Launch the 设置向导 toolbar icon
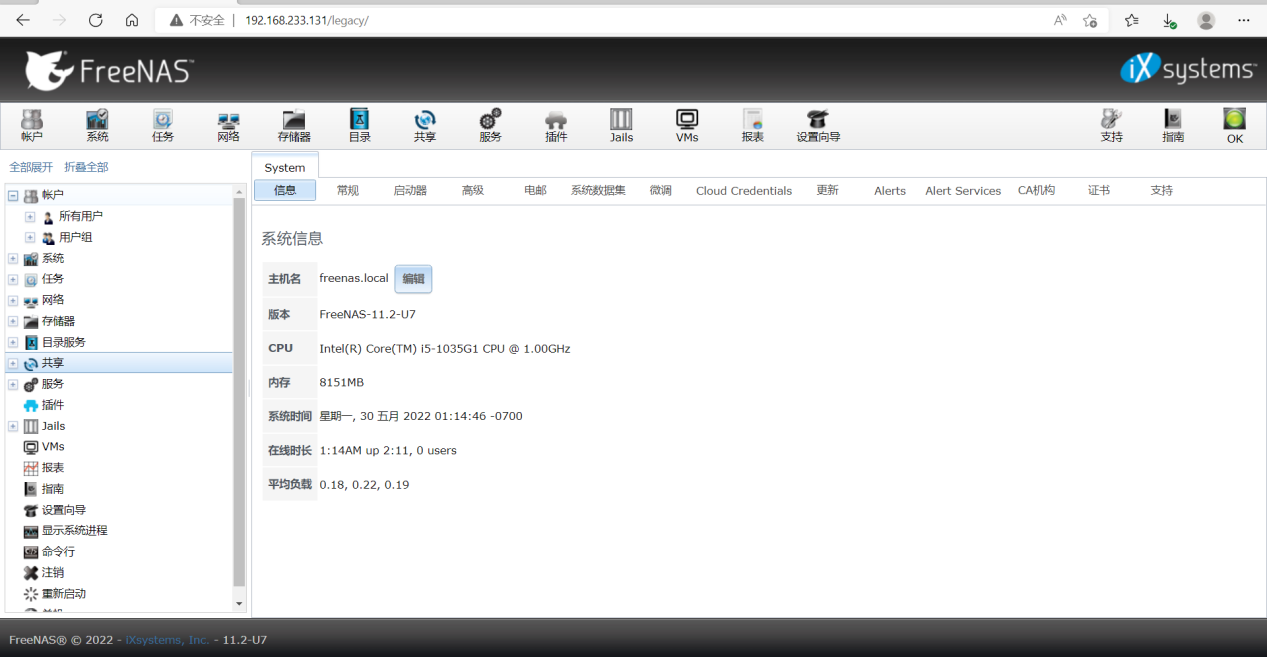1267x657 pixels. pyautogui.click(x=818, y=126)
